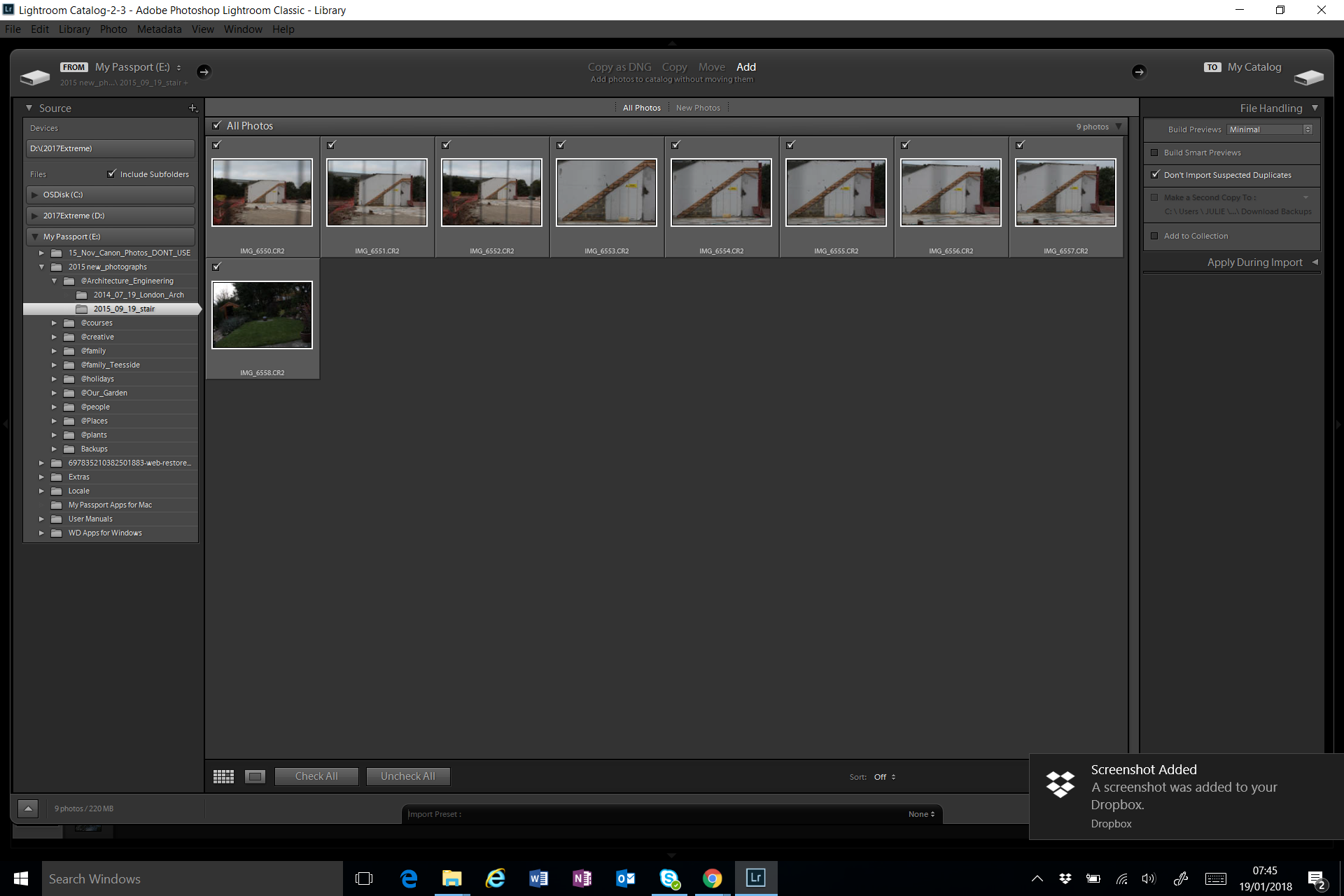Open the Metadata menu
The width and height of the screenshot is (1344, 896).
(159, 29)
